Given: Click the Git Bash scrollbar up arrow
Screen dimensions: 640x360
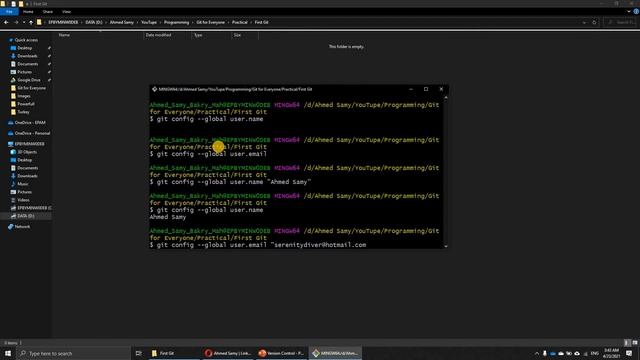Looking at the screenshot, I should 446,98.
